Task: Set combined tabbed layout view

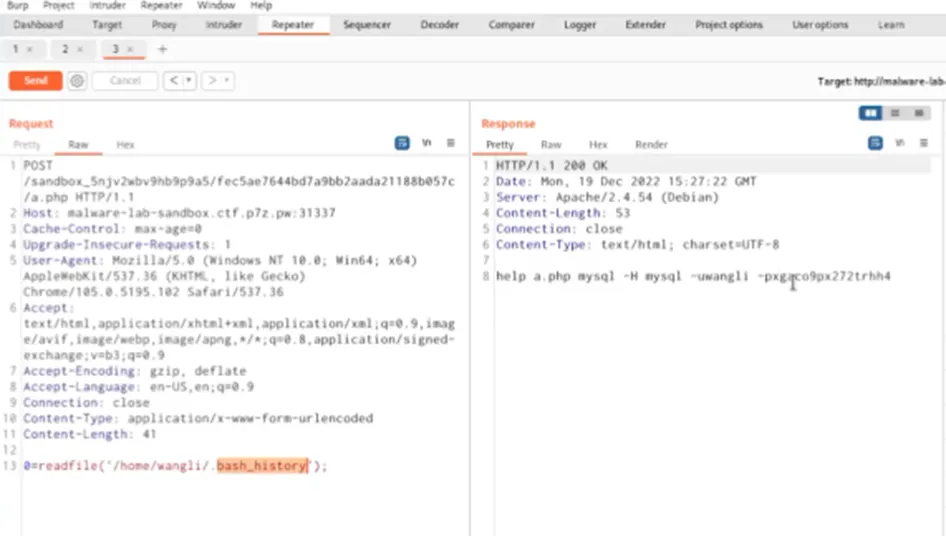Action: click(x=919, y=113)
